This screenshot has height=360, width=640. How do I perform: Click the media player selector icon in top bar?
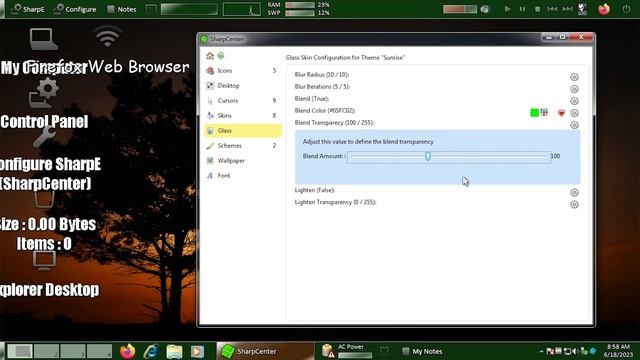click(582, 9)
